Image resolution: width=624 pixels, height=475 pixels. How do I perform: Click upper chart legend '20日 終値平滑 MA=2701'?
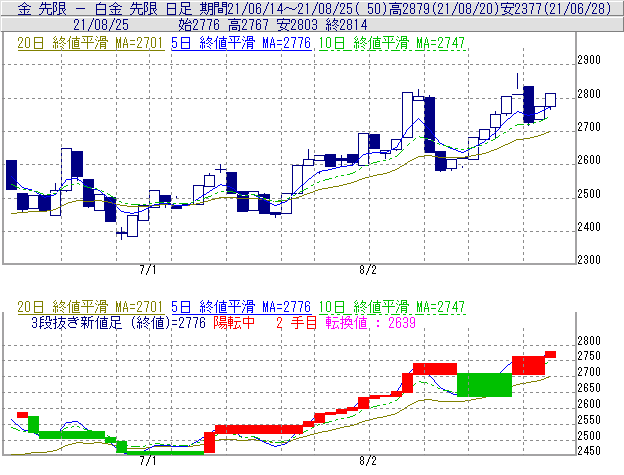click(x=90, y=43)
